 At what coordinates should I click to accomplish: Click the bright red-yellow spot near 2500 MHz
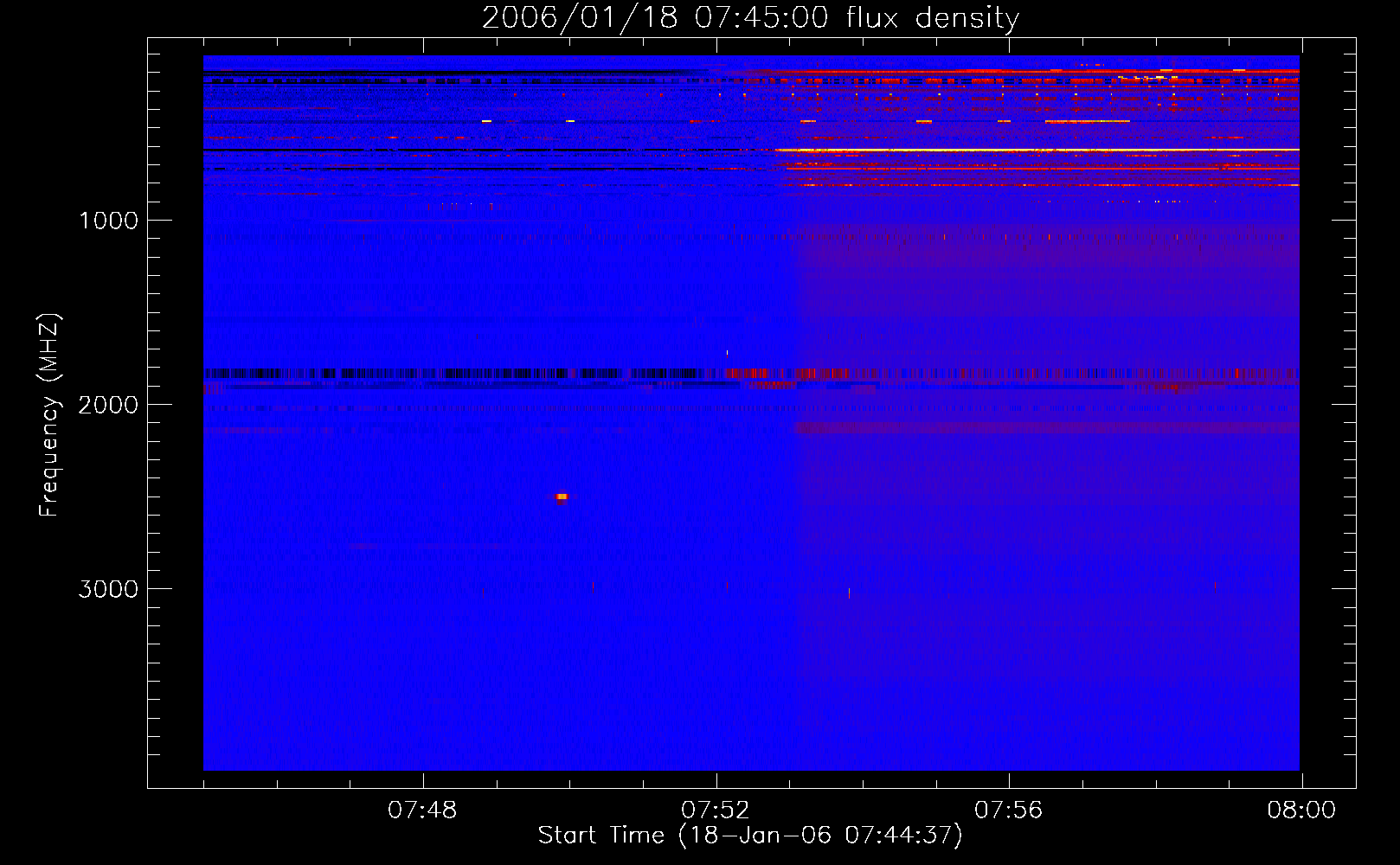[562, 497]
